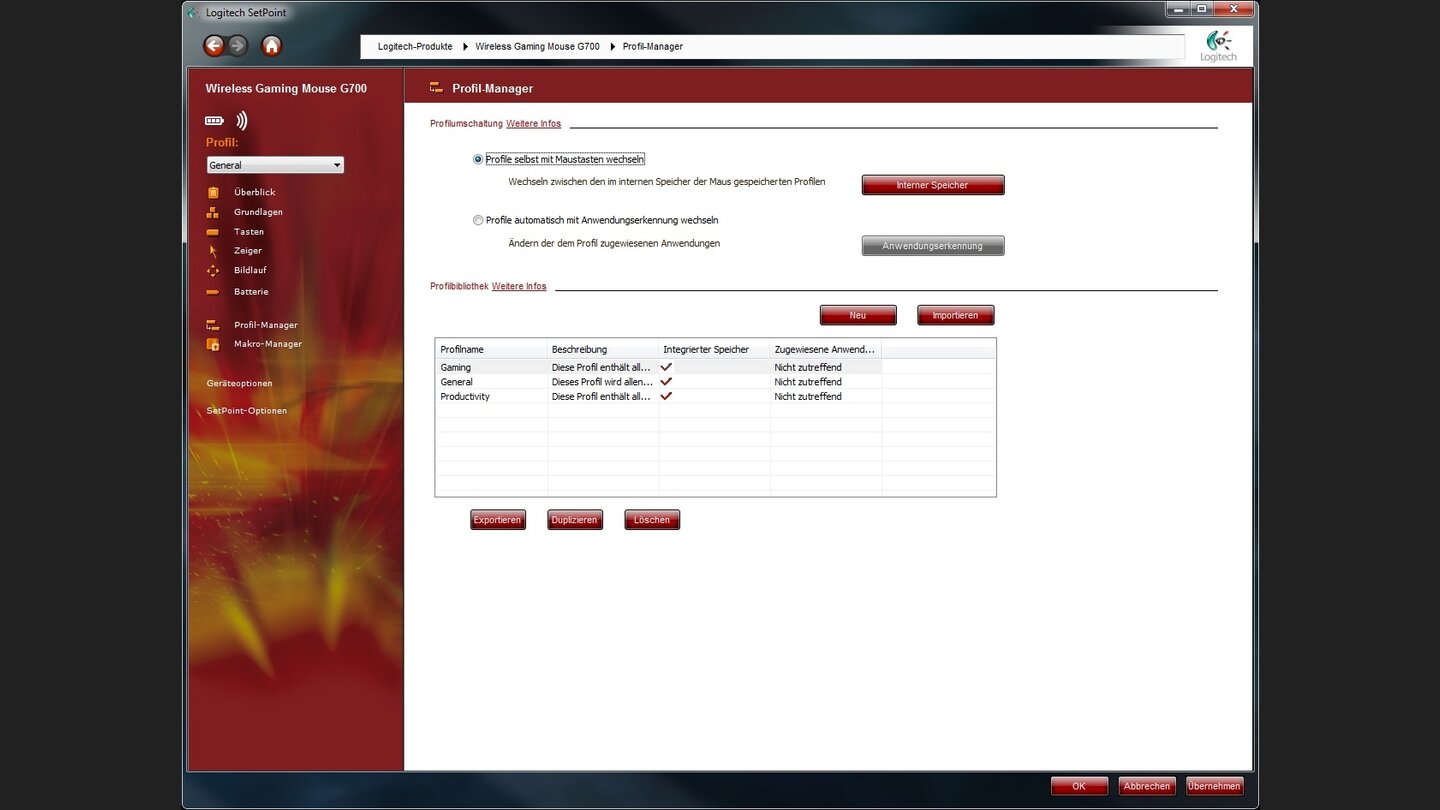Delete the profile with the Löschen button
The height and width of the screenshot is (810, 1440).
pyautogui.click(x=652, y=520)
